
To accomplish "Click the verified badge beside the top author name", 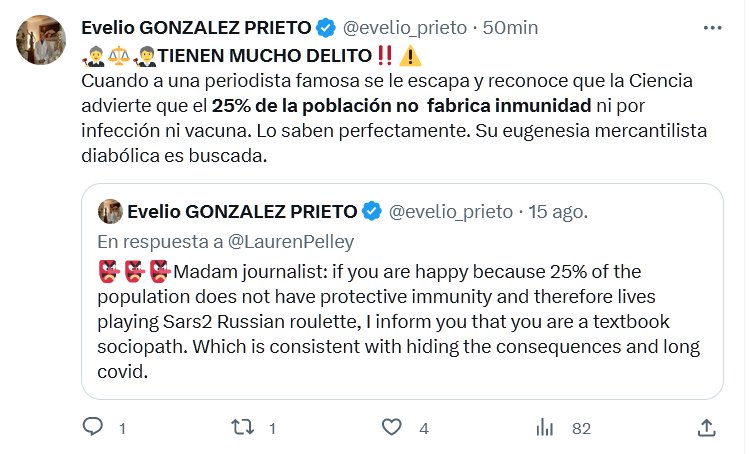I will coord(327,27).
